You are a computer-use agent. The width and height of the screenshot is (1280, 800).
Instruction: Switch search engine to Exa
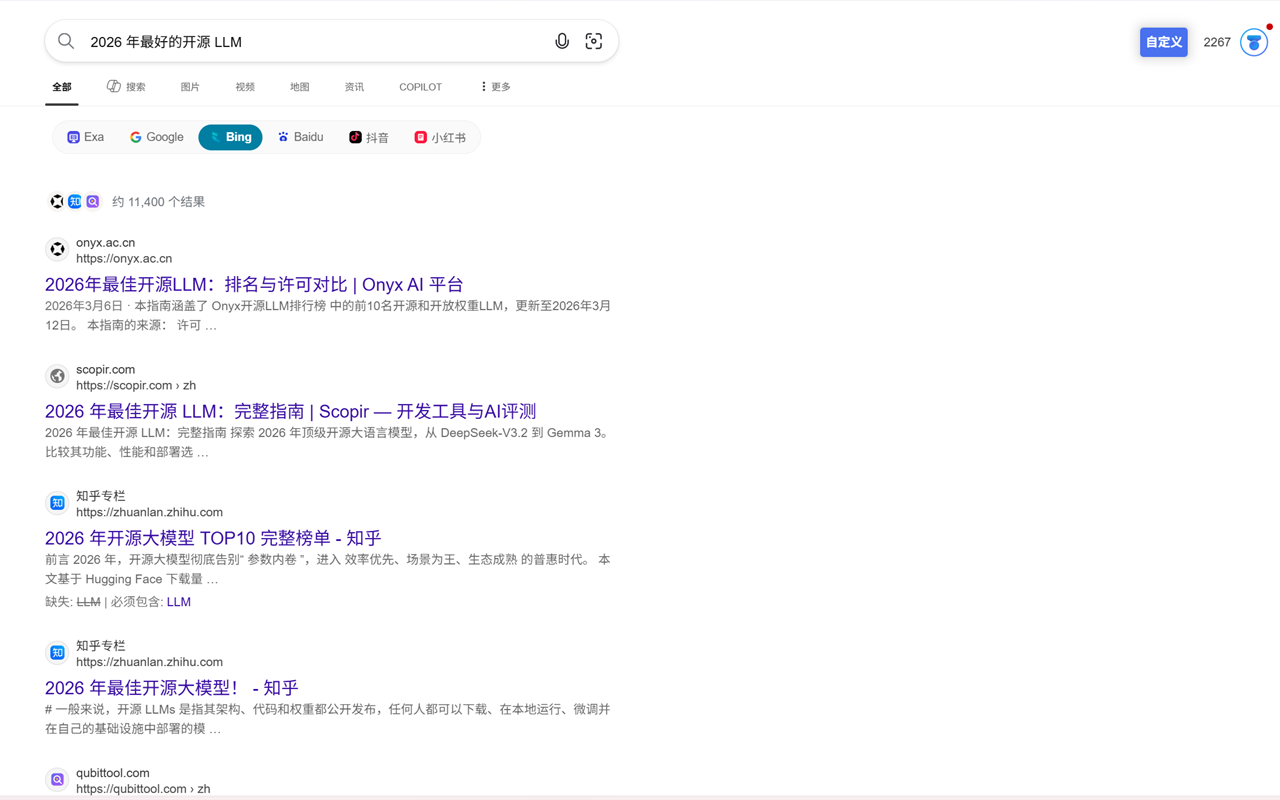pos(86,137)
